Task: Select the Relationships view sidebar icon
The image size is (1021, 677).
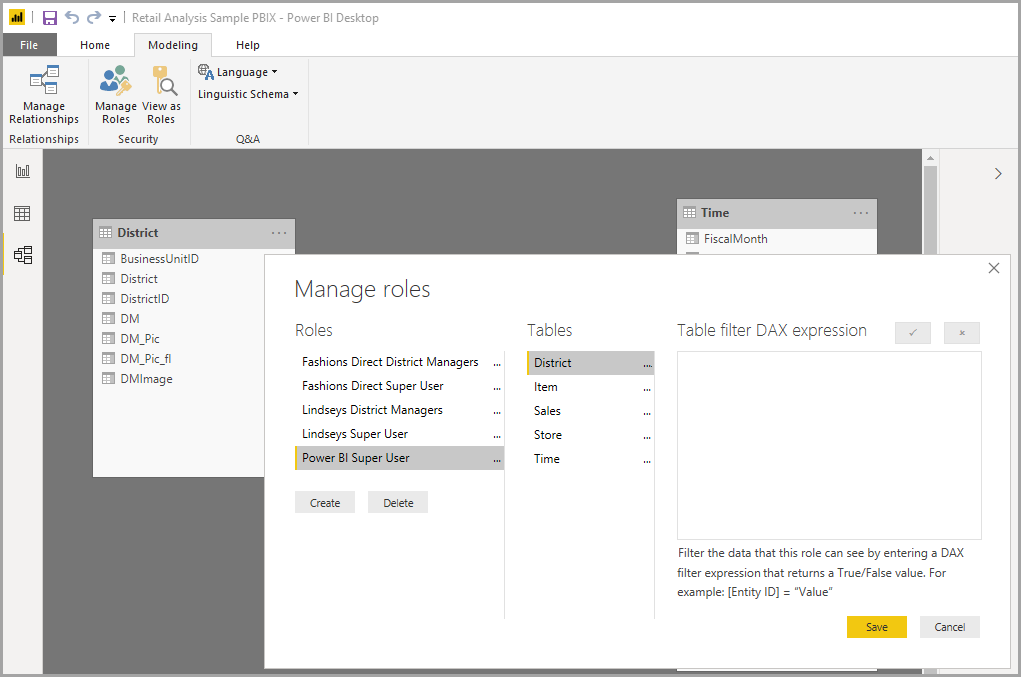Action: click(x=22, y=255)
